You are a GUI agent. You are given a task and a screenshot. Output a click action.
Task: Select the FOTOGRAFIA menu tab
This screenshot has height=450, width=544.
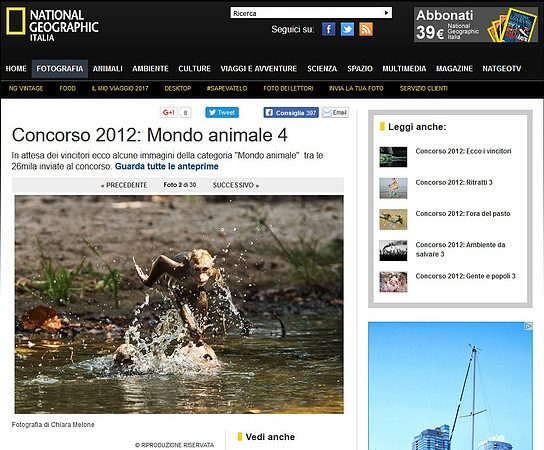coord(60,69)
